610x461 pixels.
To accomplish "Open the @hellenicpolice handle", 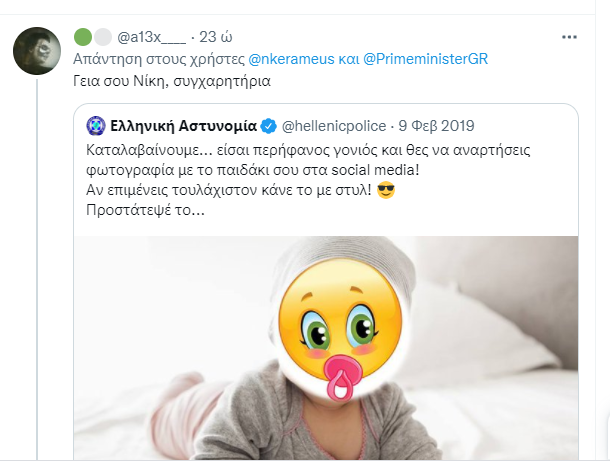I will click(x=334, y=126).
